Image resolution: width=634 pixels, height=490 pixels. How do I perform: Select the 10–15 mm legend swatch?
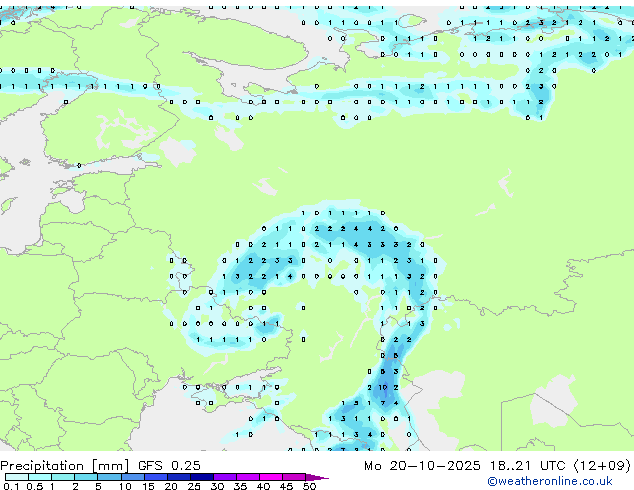click(x=132, y=477)
